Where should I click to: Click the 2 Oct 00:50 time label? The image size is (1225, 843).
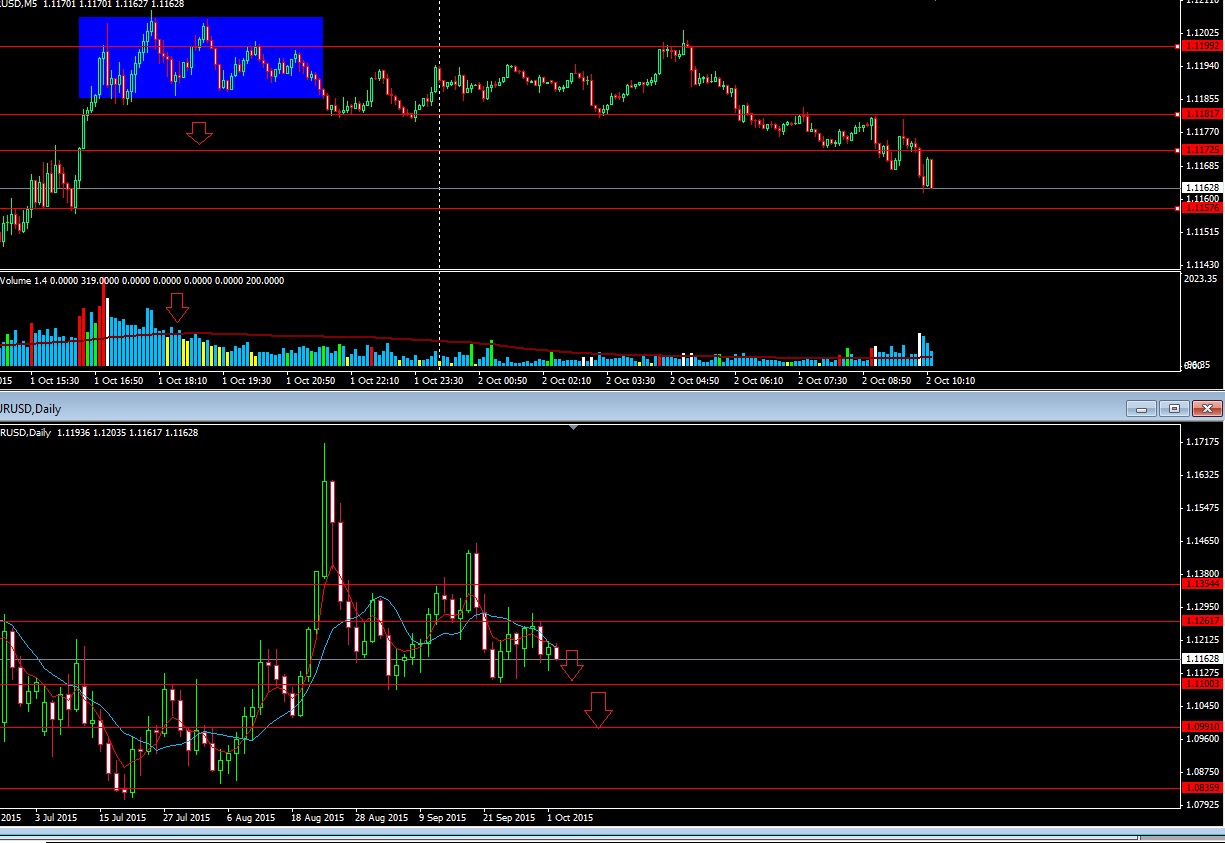503,381
